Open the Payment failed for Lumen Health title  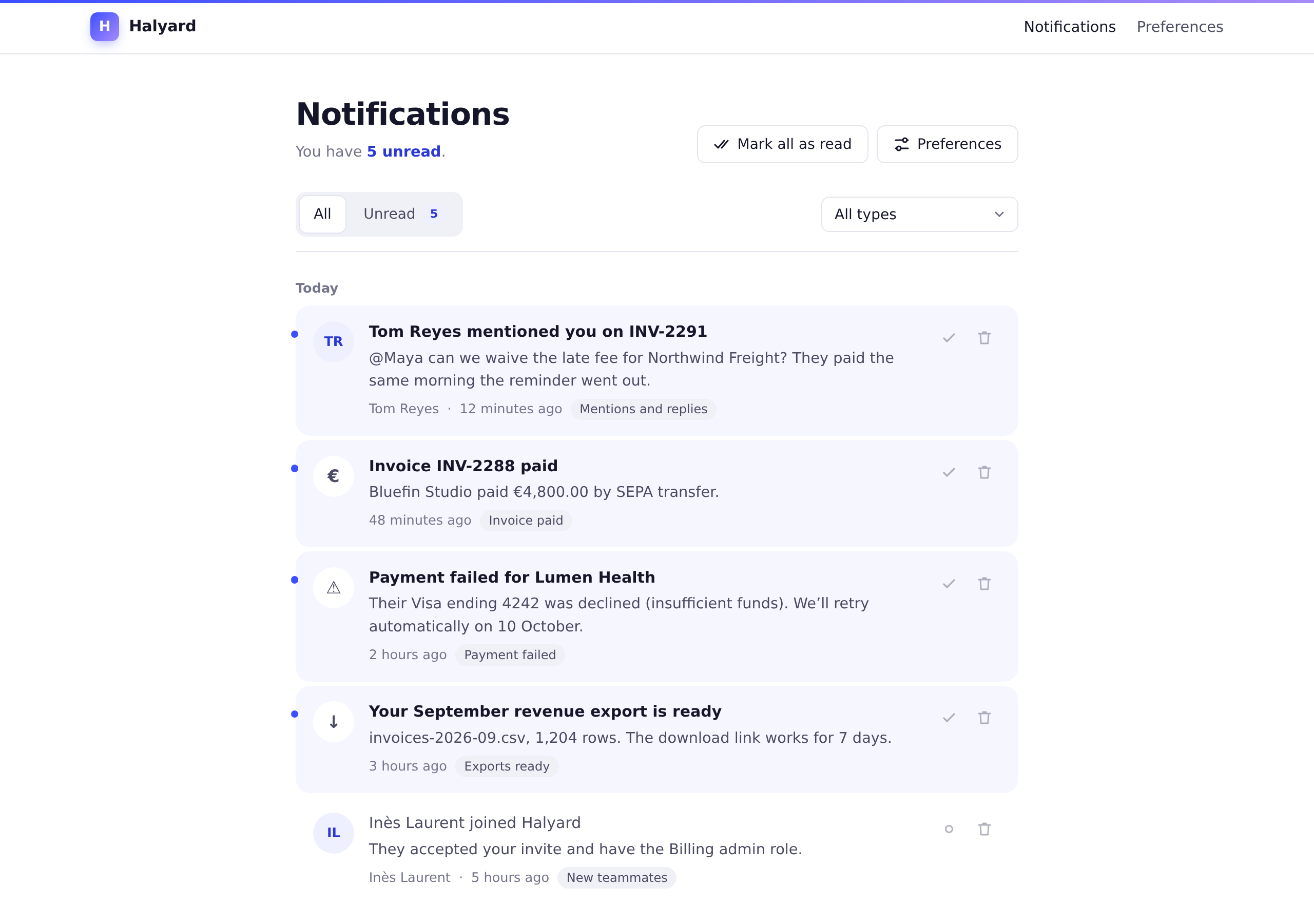512,577
